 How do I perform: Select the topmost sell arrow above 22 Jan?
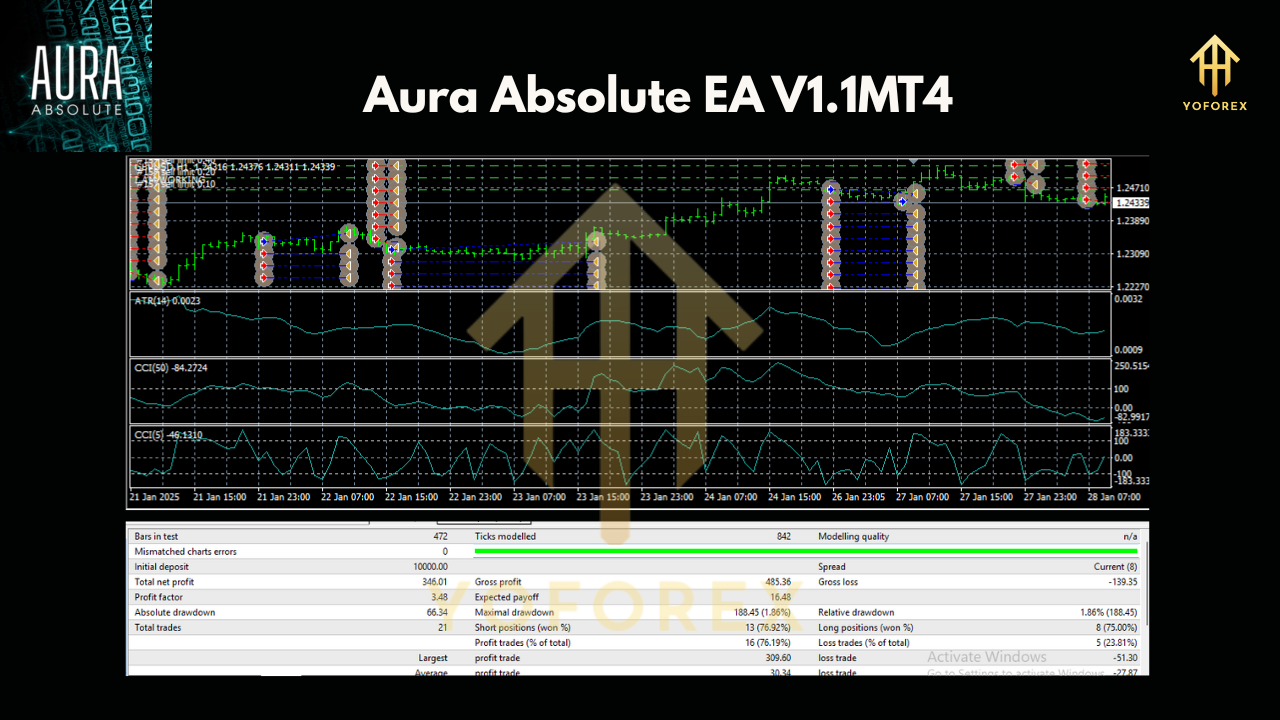376,163
